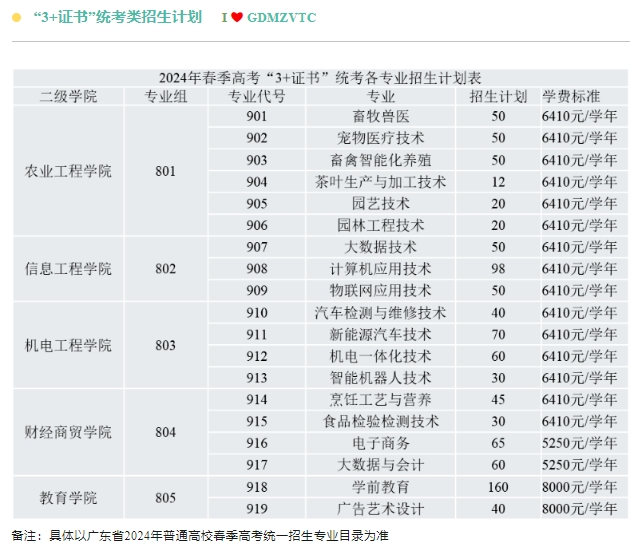The width and height of the screenshot is (640, 554).
Task: Click the 招生计划 column header
Action: [498, 96]
